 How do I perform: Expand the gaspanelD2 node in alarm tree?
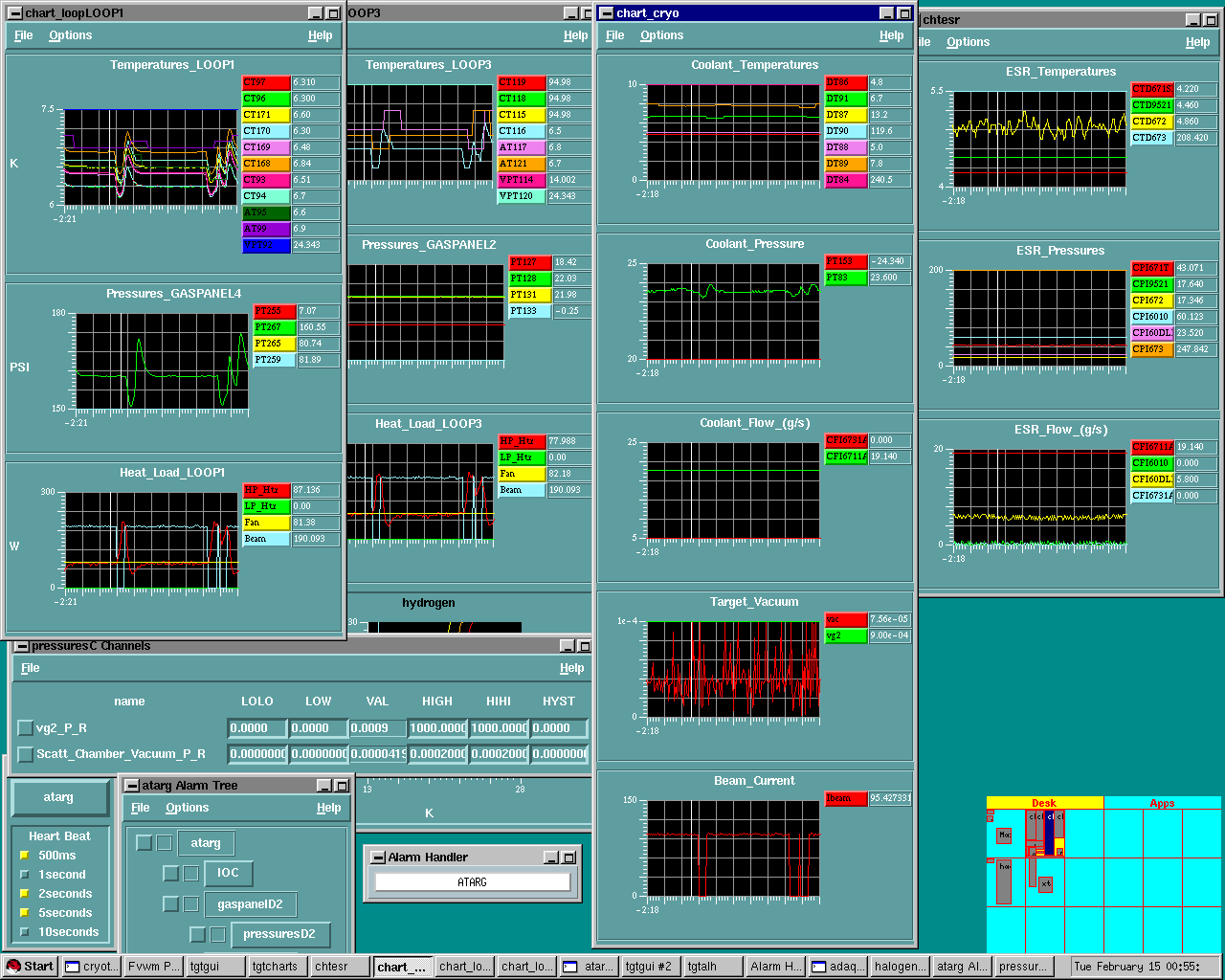[170, 904]
